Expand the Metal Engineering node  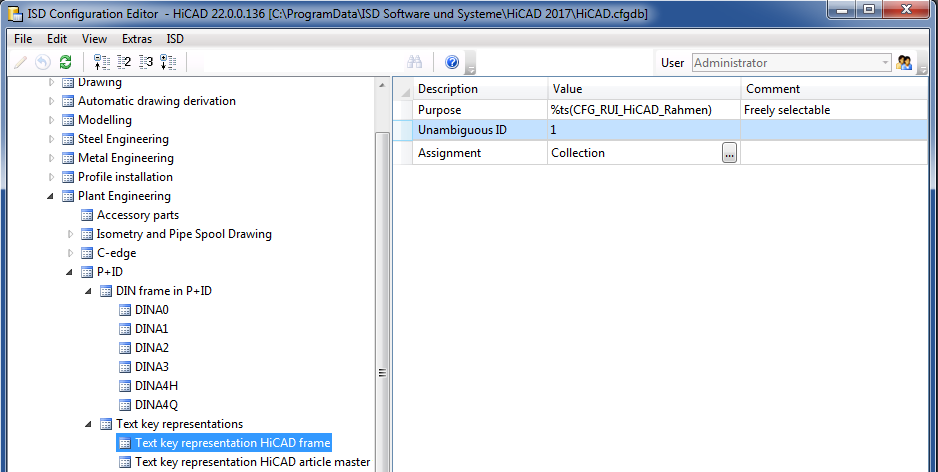pyautogui.click(x=51, y=159)
